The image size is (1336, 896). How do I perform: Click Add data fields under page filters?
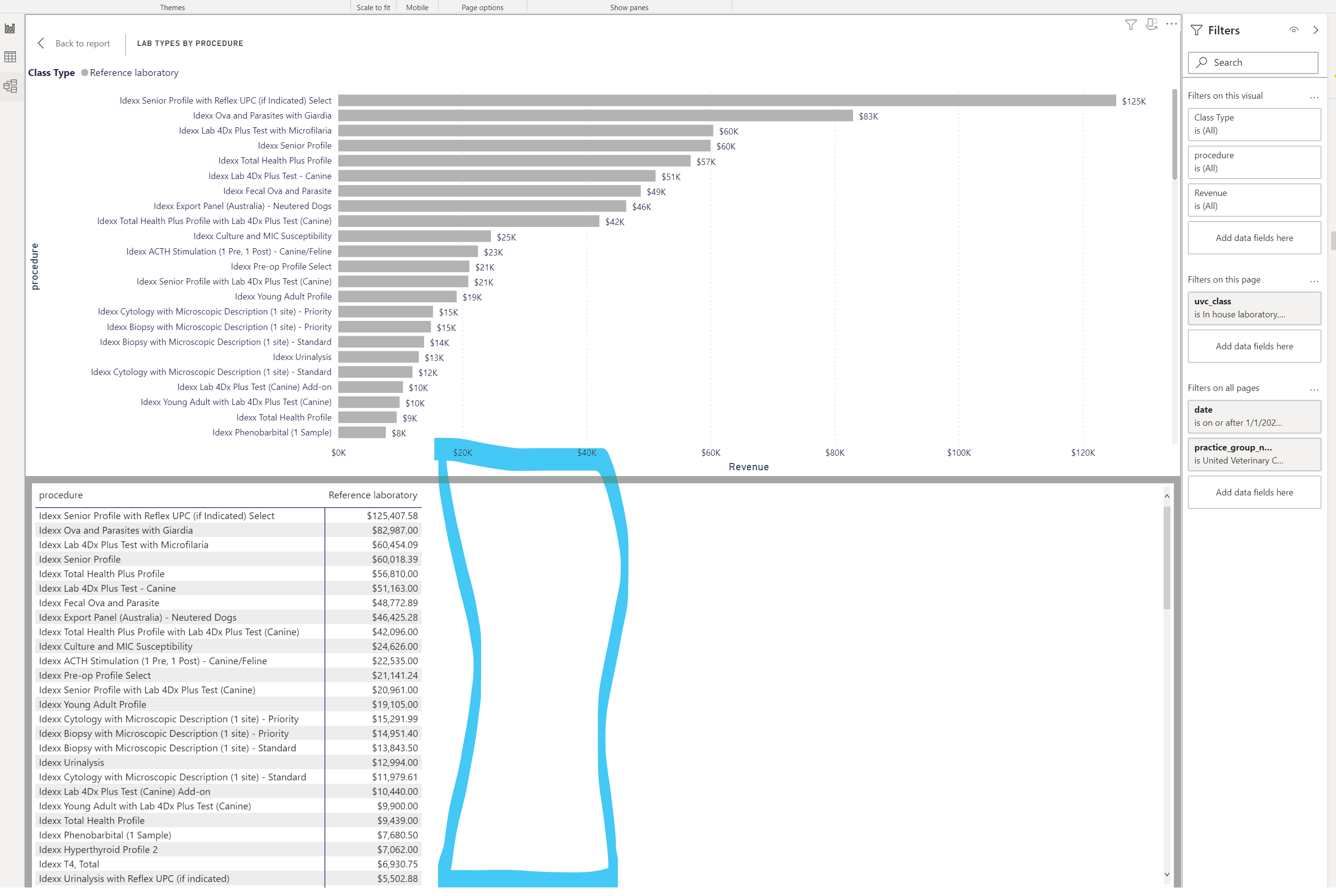click(1254, 346)
